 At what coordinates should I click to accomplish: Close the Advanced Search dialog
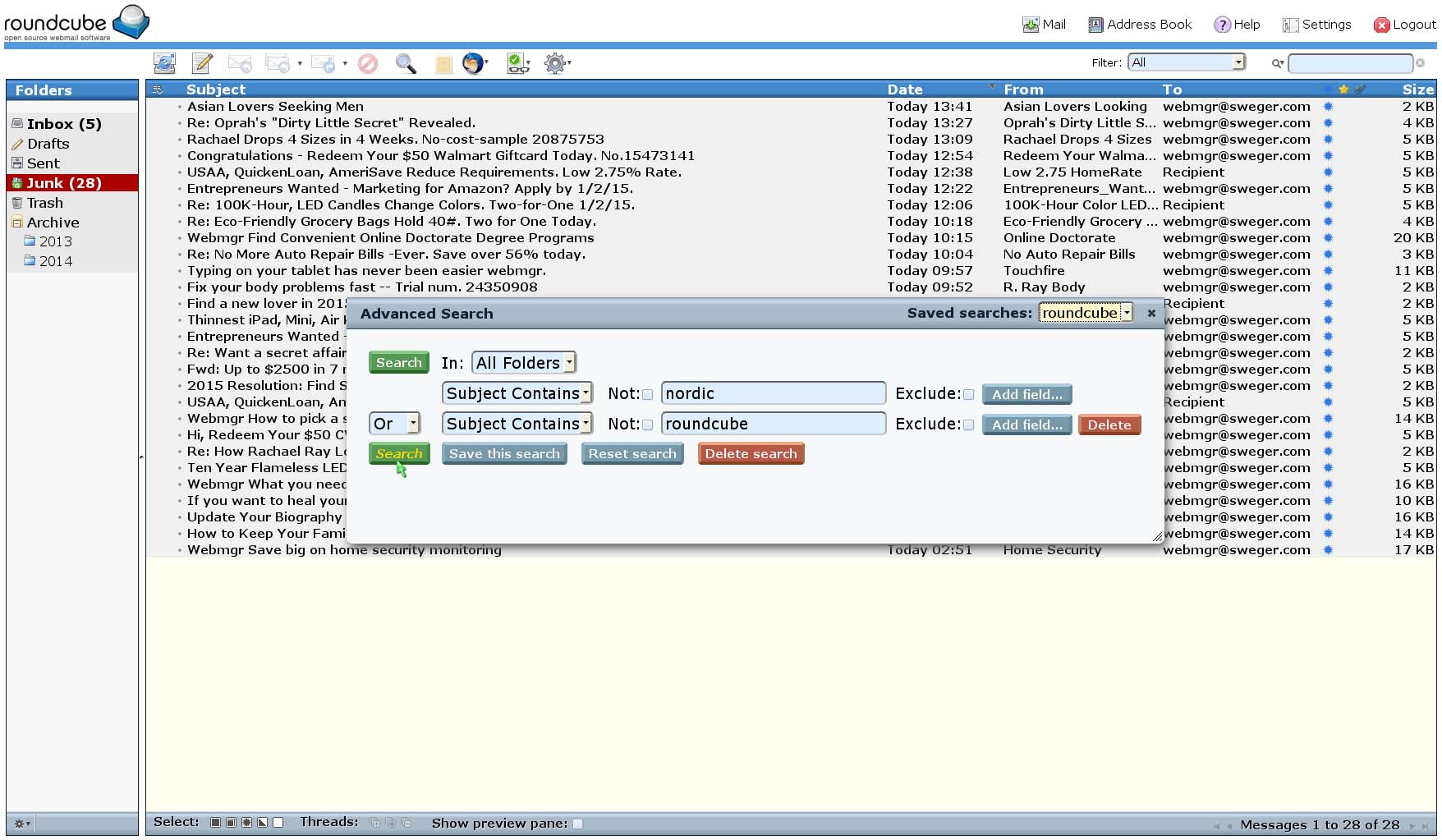pyautogui.click(x=1151, y=313)
